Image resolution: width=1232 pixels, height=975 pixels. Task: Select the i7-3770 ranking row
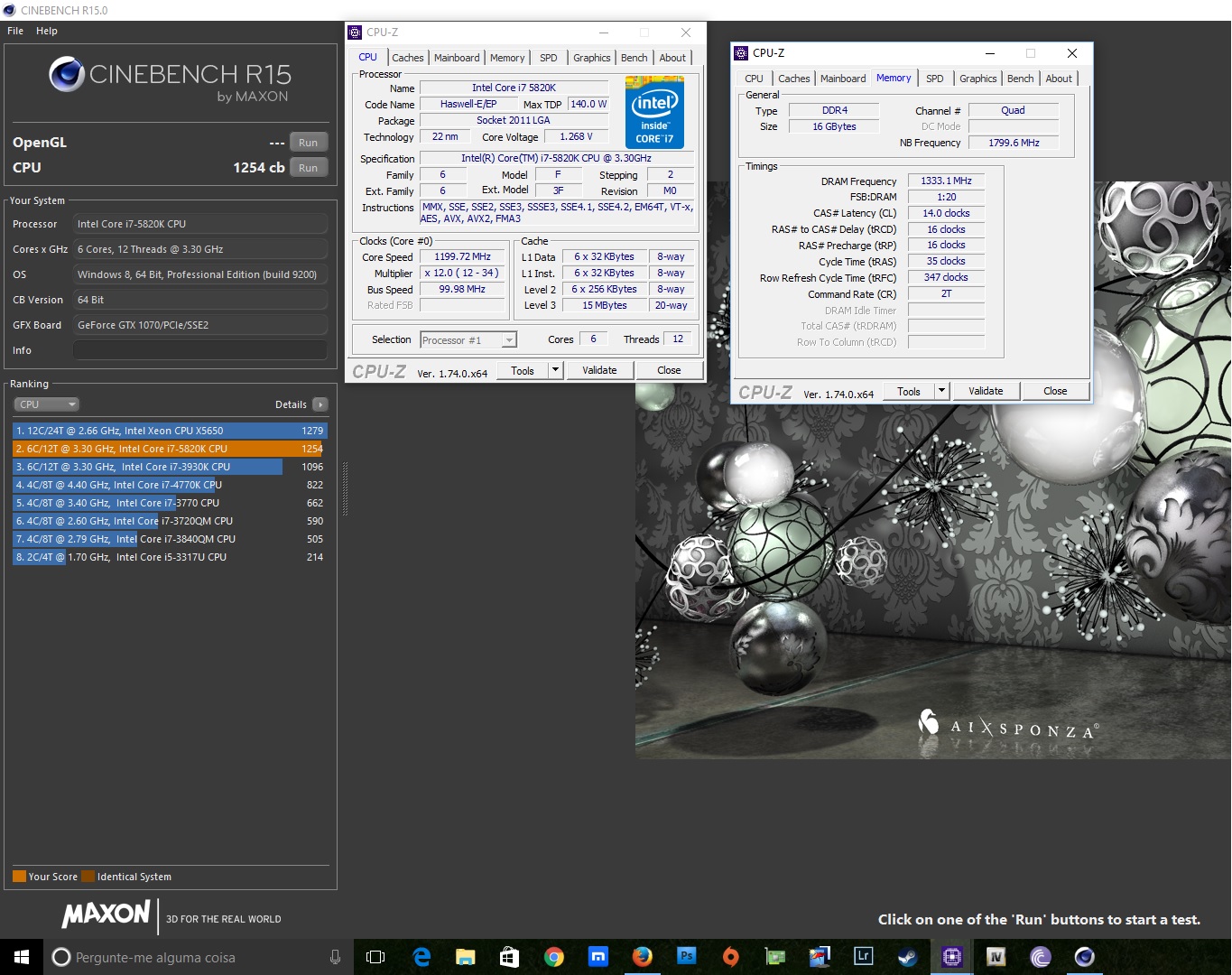coord(170,503)
